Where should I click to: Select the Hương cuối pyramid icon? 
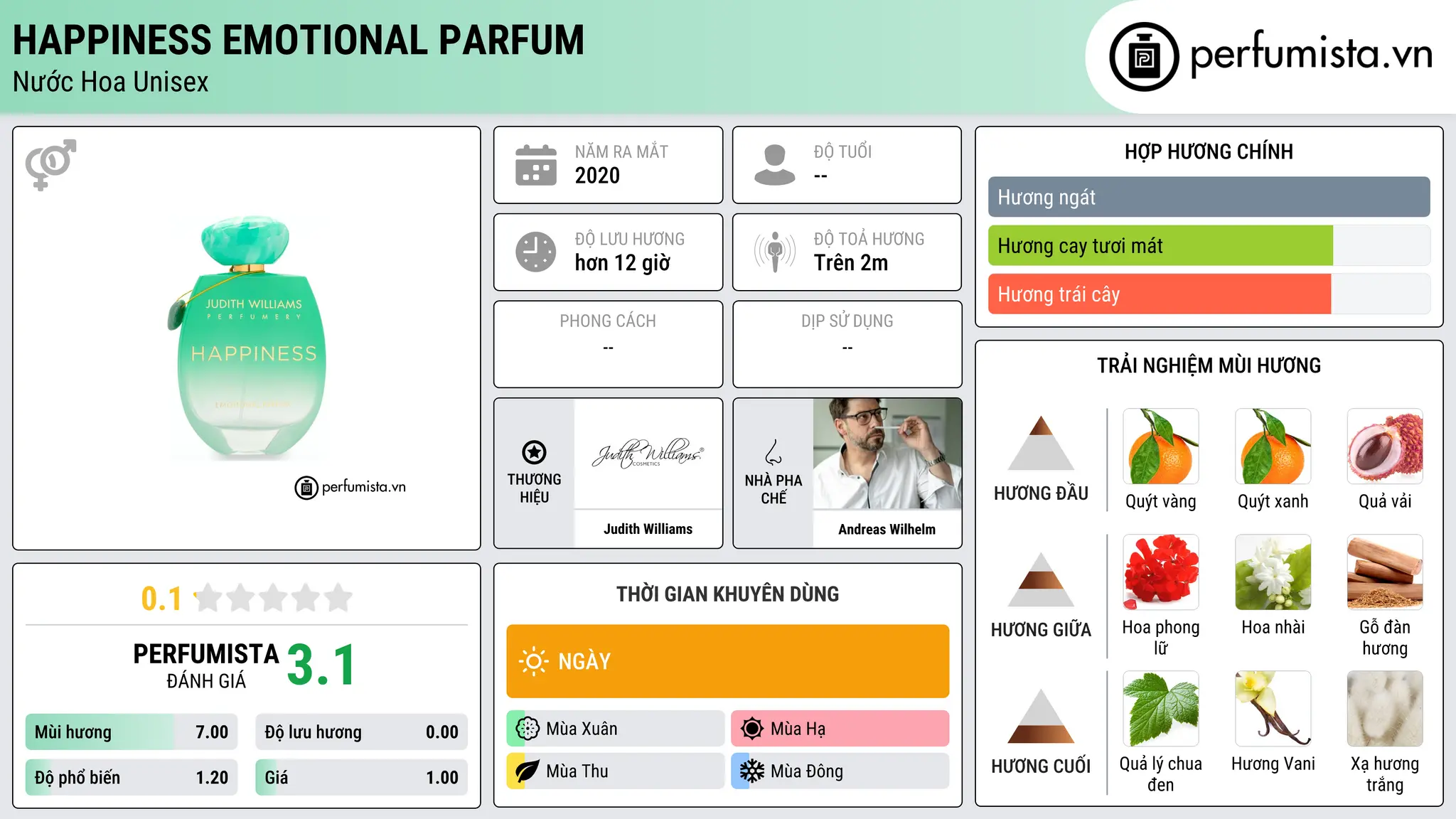click(1042, 716)
